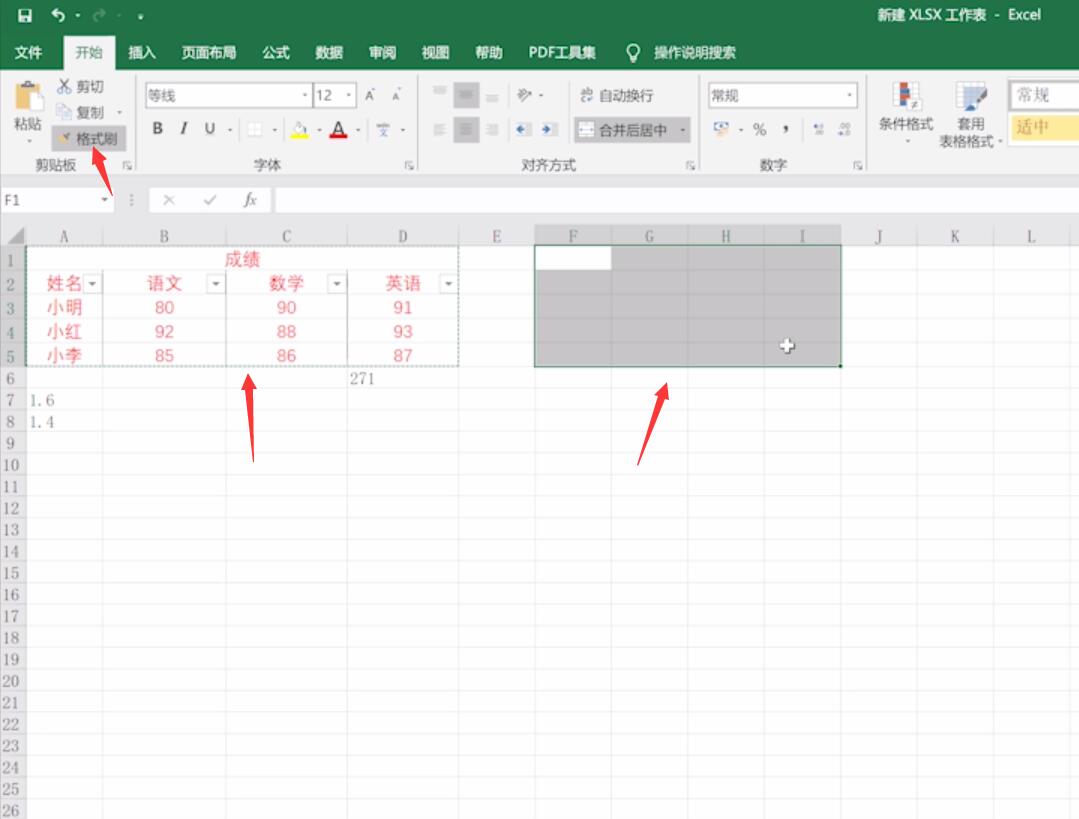Right-align the cell text
The image size is (1079, 819).
(492, 129)
